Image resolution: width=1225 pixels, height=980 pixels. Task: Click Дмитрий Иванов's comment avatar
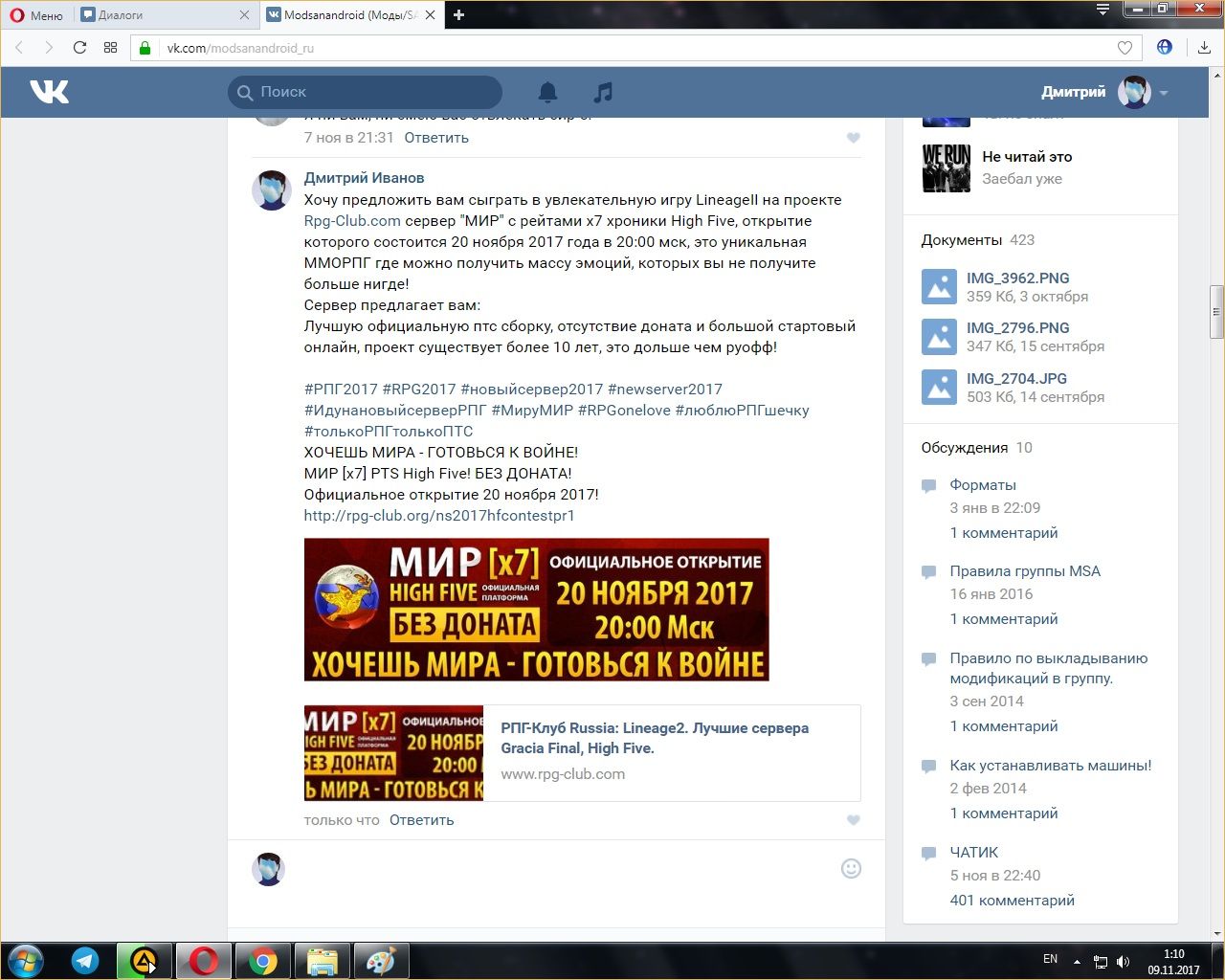point(272,190)
